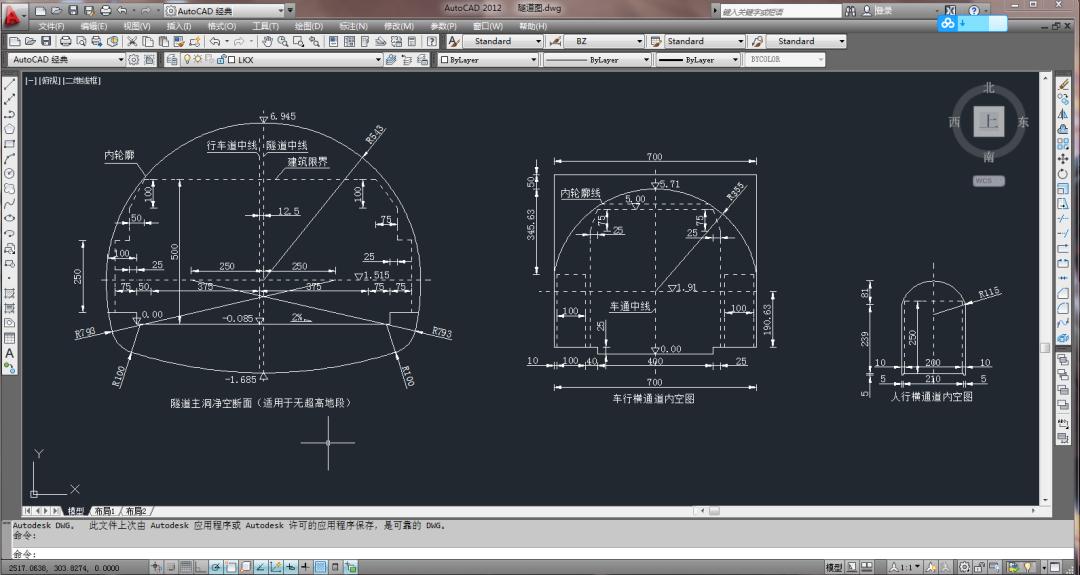The height and width of the screenshot is (575, 1080).
Task: Click the red AutoCAD application menu button
Action: [x=12, y=14]
